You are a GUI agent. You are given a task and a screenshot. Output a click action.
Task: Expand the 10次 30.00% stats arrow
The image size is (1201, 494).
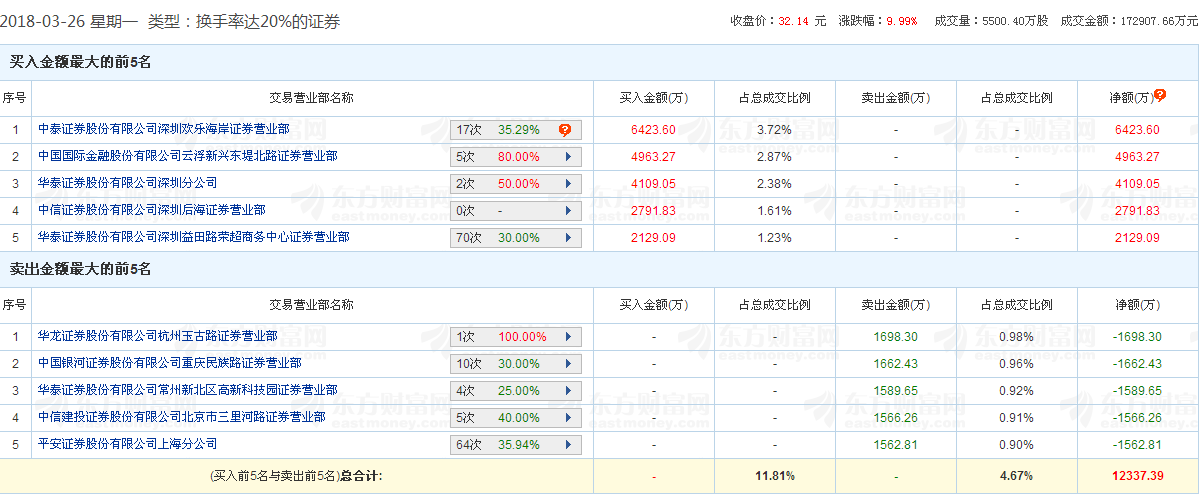(x=568, y=364)
